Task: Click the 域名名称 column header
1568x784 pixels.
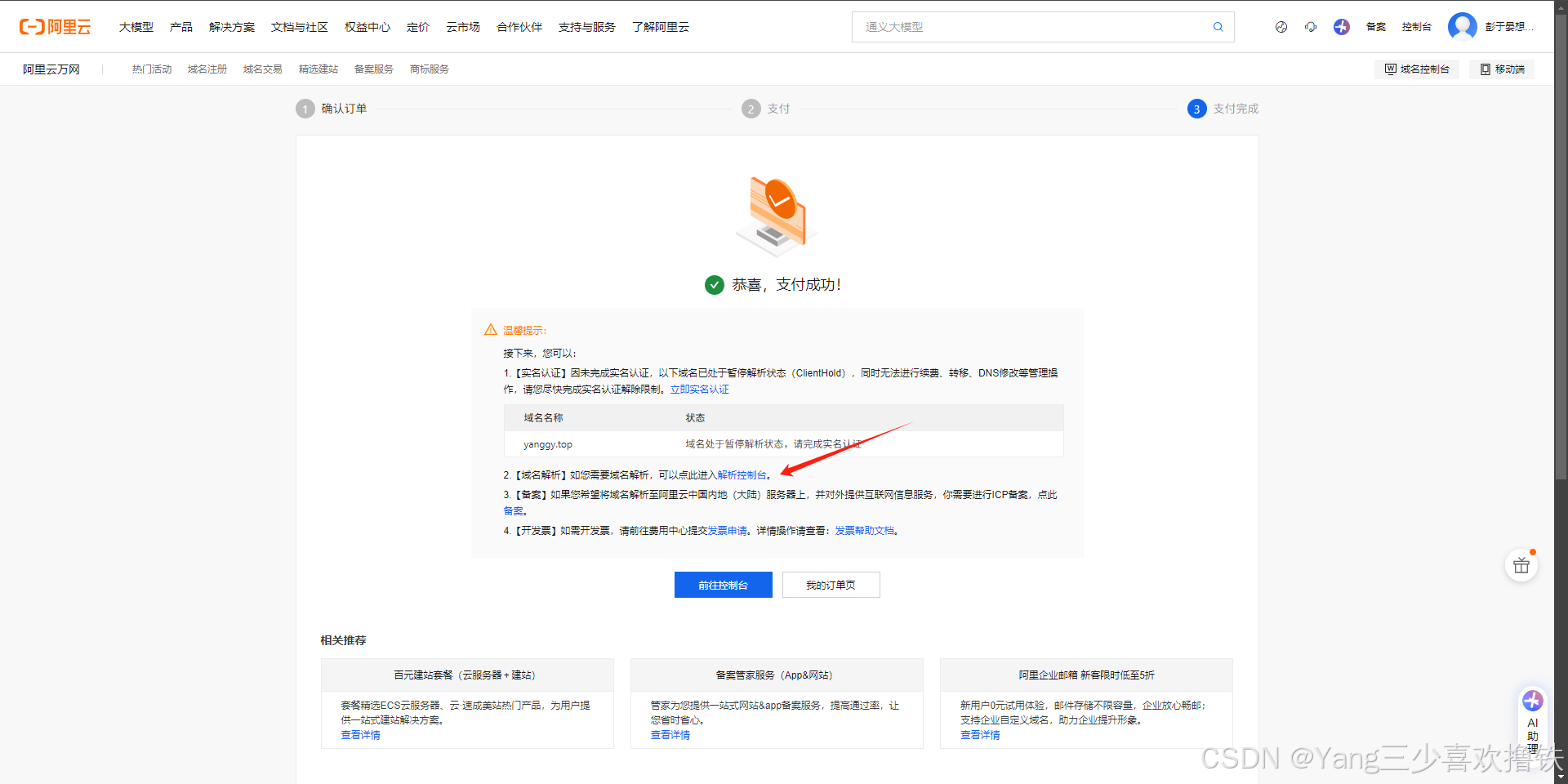Action: click(x=544, y=418)
